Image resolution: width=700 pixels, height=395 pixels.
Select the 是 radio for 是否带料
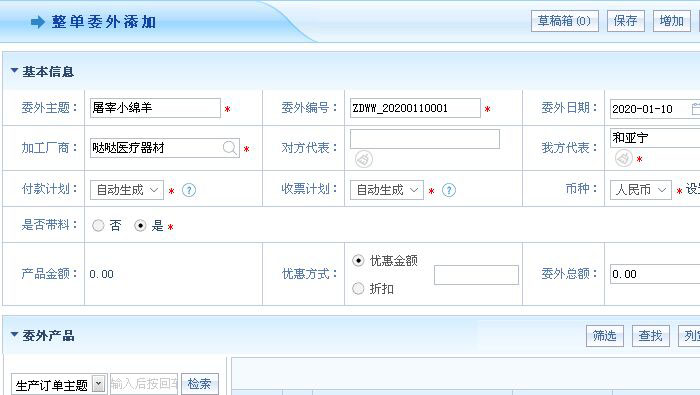click(x=140, y=225)
